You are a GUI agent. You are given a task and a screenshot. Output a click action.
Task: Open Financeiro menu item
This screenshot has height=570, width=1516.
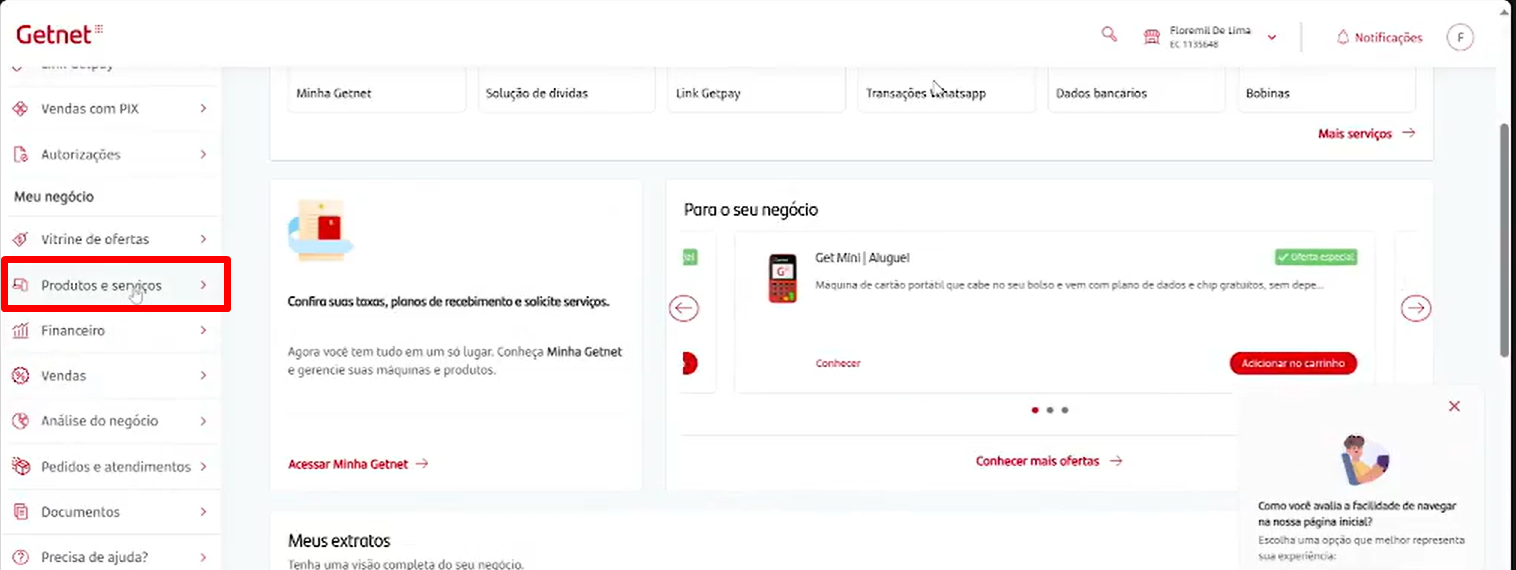tap(110, 331)
